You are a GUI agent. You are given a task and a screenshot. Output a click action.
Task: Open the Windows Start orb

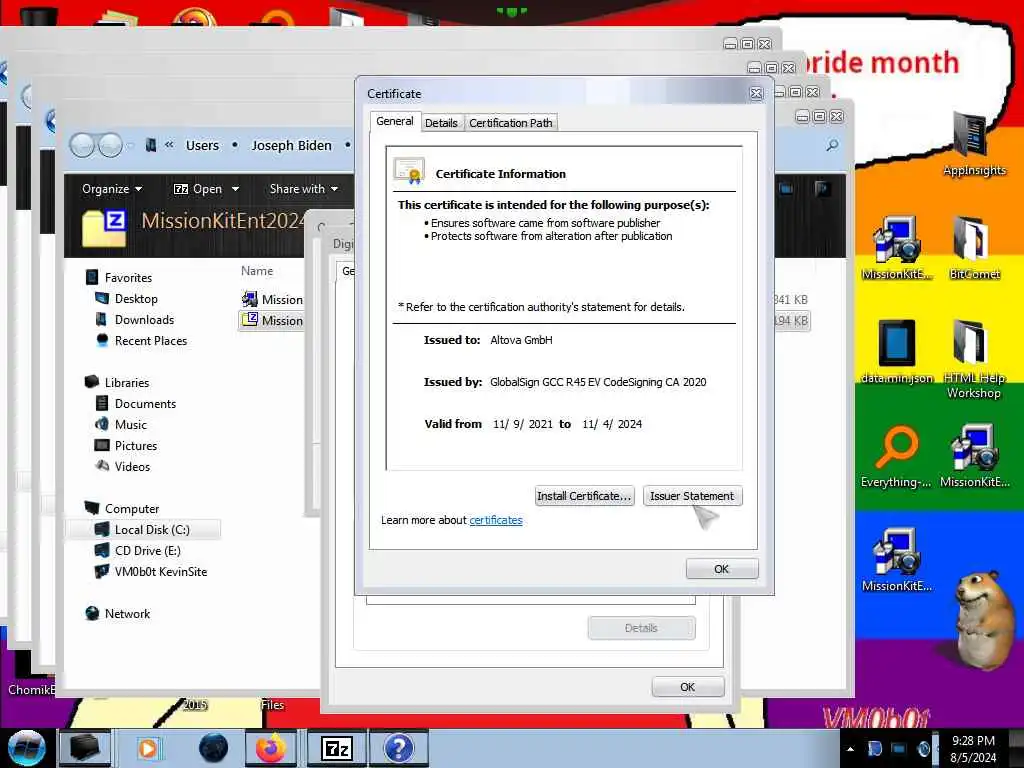[26, 748]
